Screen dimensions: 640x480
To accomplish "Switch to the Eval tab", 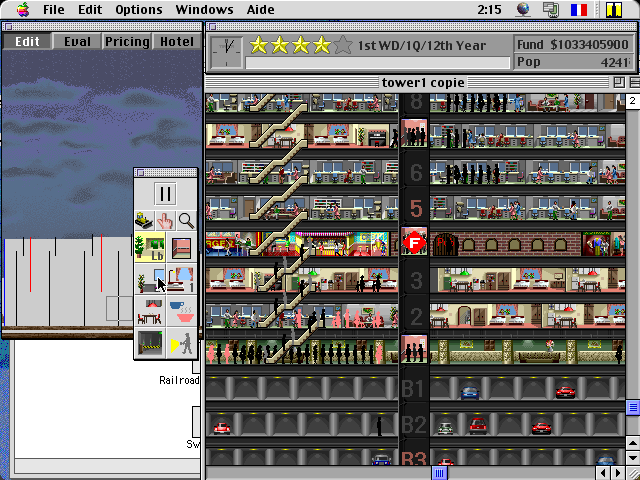I will (x=77, y=42).
